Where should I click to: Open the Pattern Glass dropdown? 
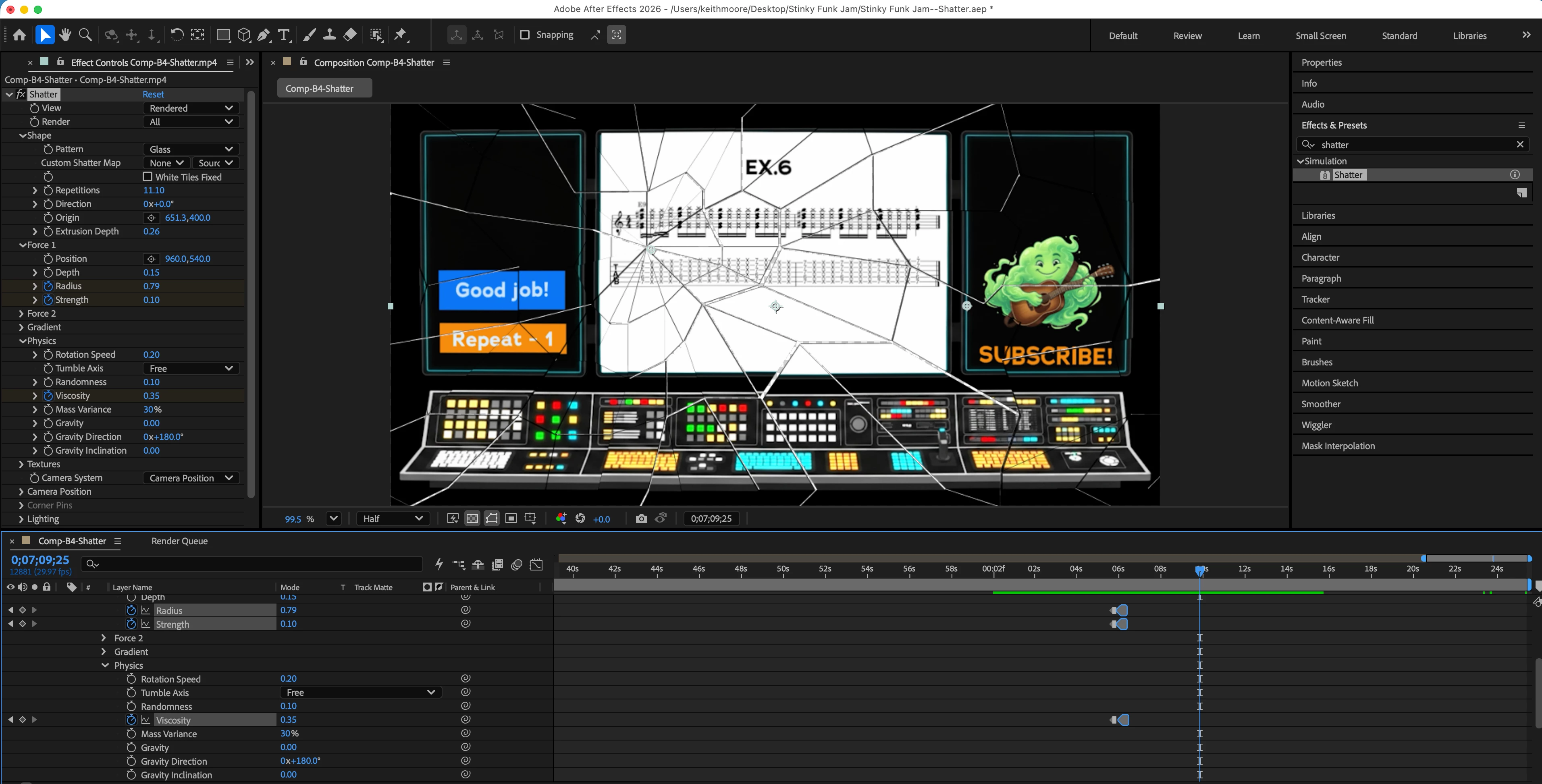pyautogui.click(x=191, y=149)
